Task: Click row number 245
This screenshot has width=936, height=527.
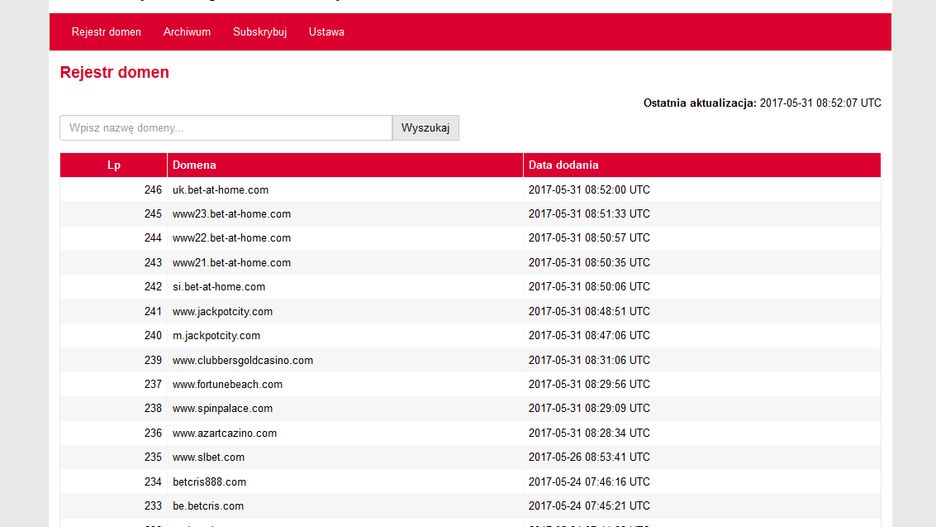Action: [153, 214]
